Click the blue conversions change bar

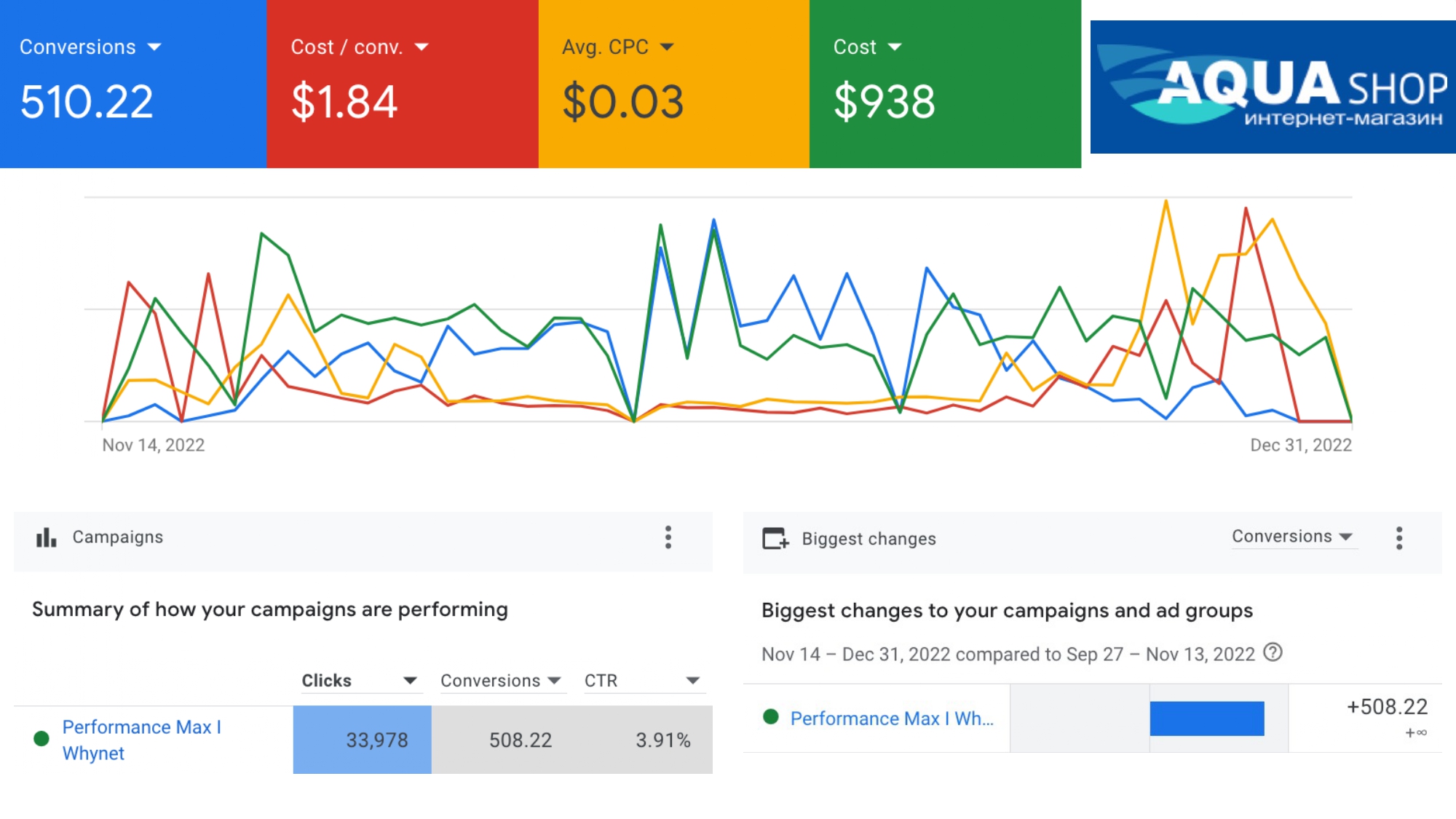[1206, 719]
